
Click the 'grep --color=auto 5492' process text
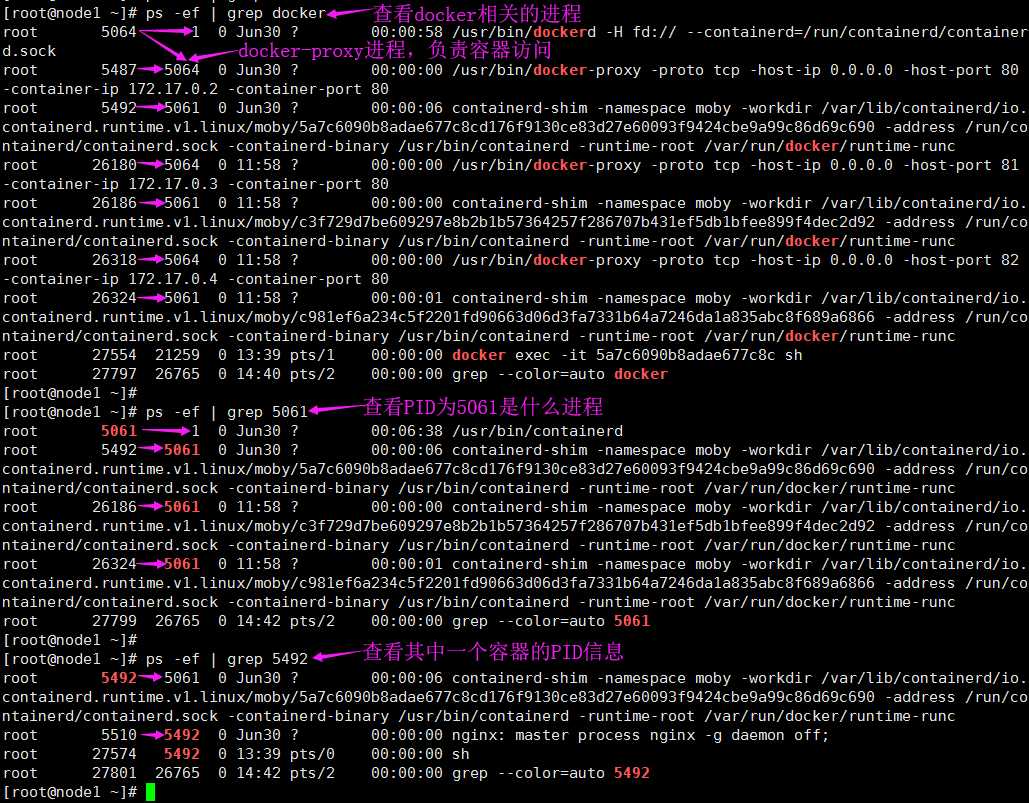pos(551,773)
